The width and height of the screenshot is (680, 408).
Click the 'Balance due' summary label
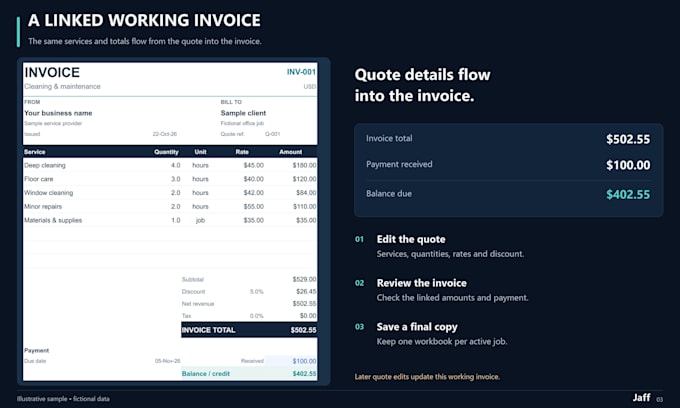(389, 194)
